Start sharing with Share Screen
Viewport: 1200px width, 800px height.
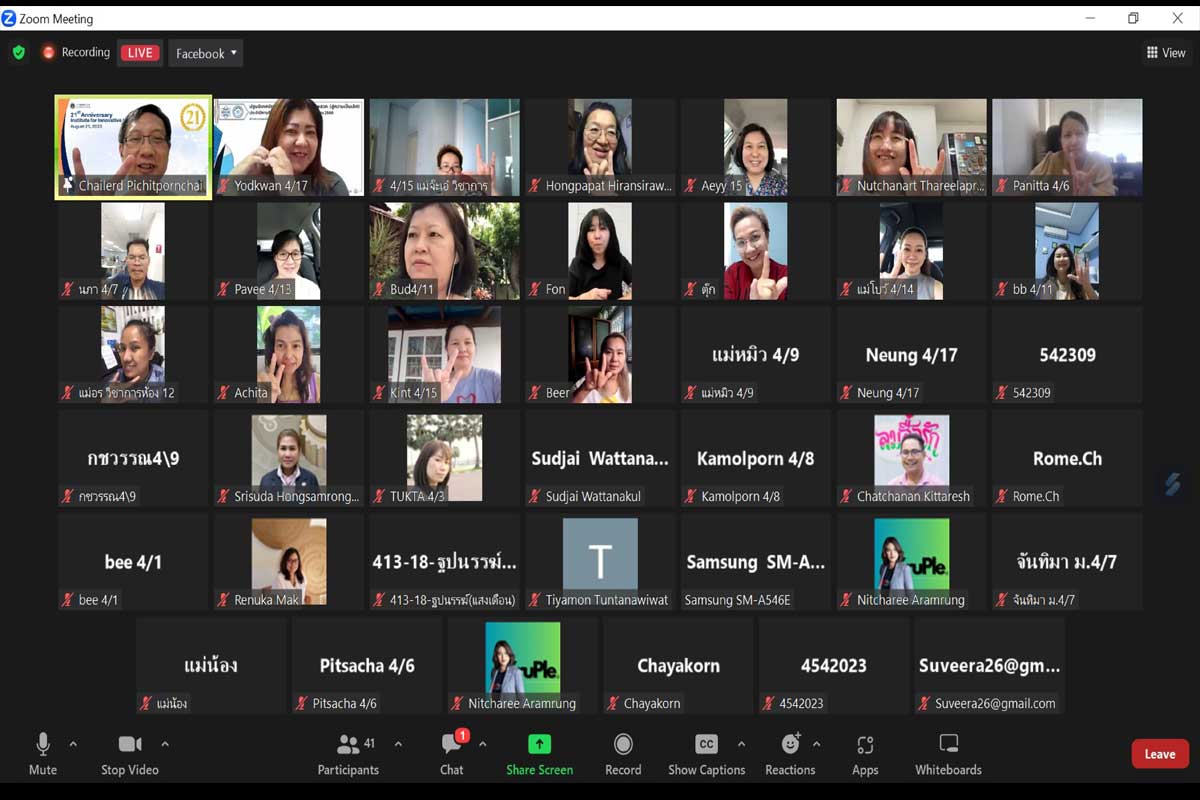(539, 745)
